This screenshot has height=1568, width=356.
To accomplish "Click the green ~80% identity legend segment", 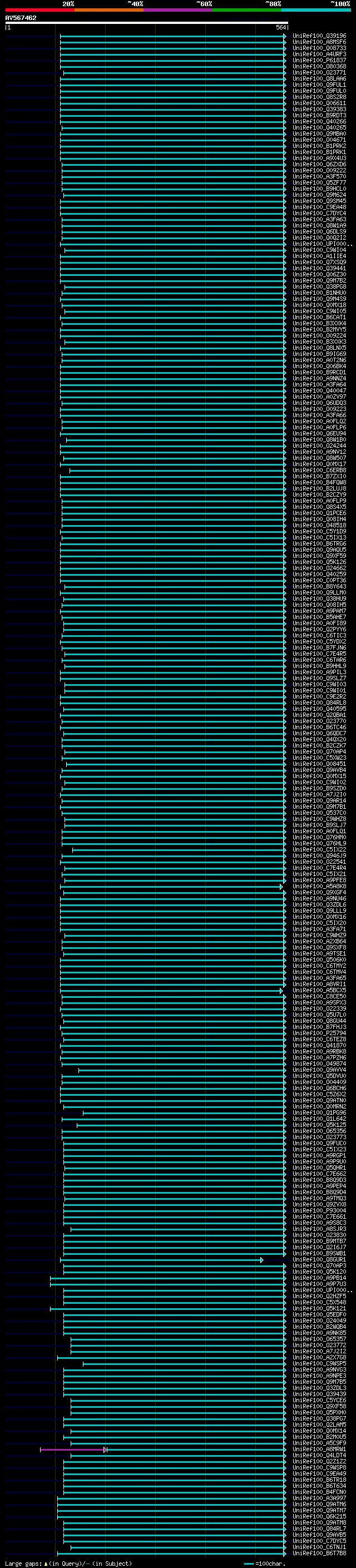I will tap(247, 10).
